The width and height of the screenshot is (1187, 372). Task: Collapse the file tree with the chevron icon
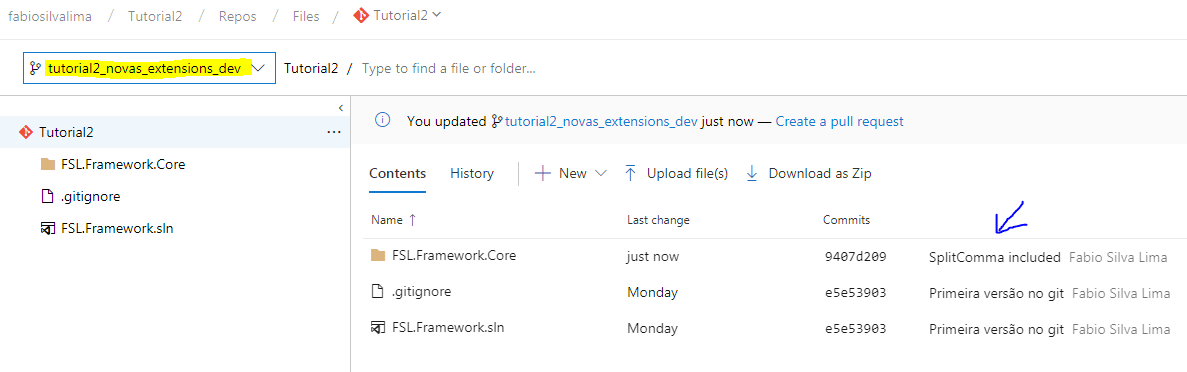coord(341,108)
